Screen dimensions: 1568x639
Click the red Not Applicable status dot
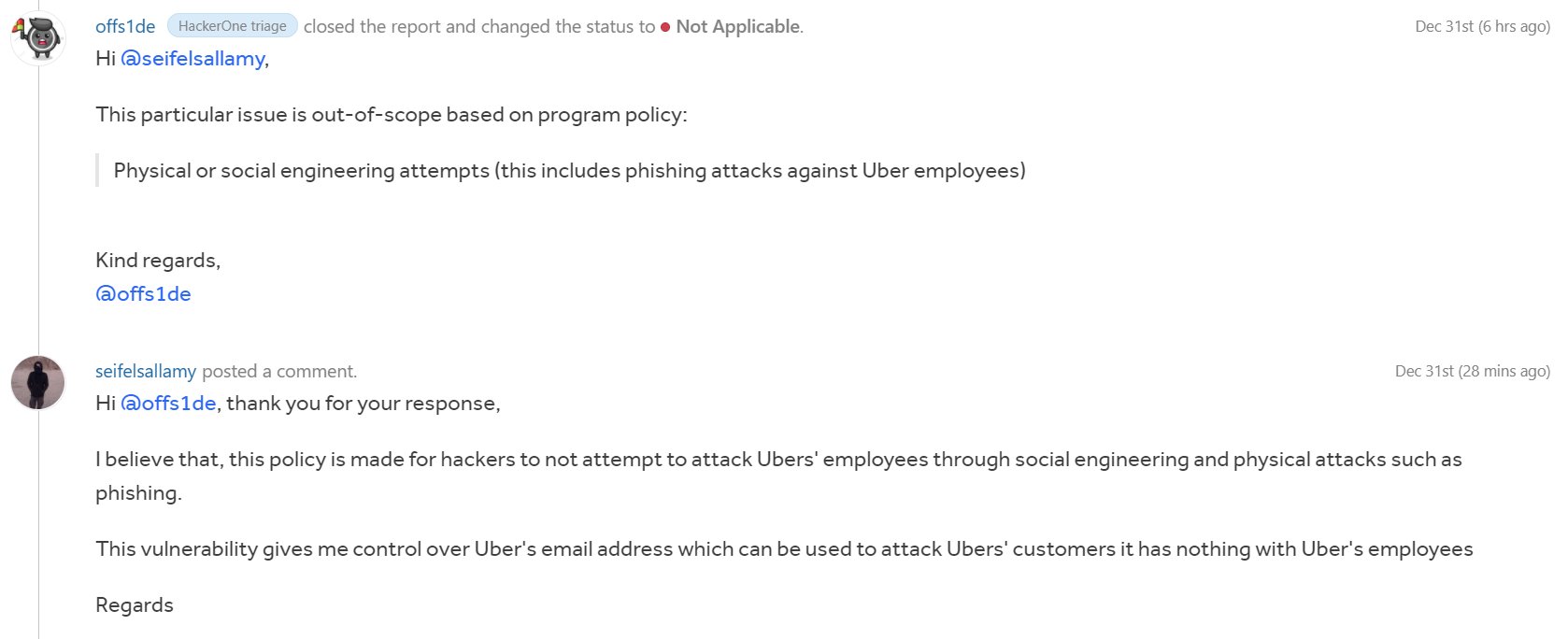click(x=665, y=27)
